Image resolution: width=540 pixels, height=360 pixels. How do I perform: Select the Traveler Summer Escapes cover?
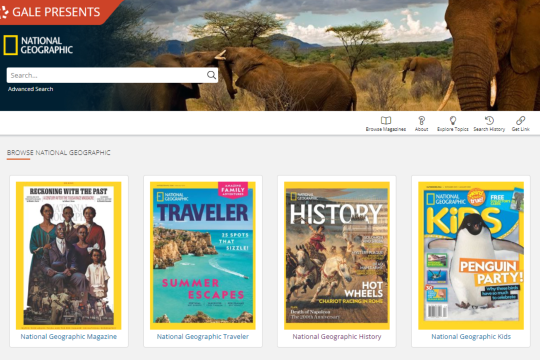203,256
